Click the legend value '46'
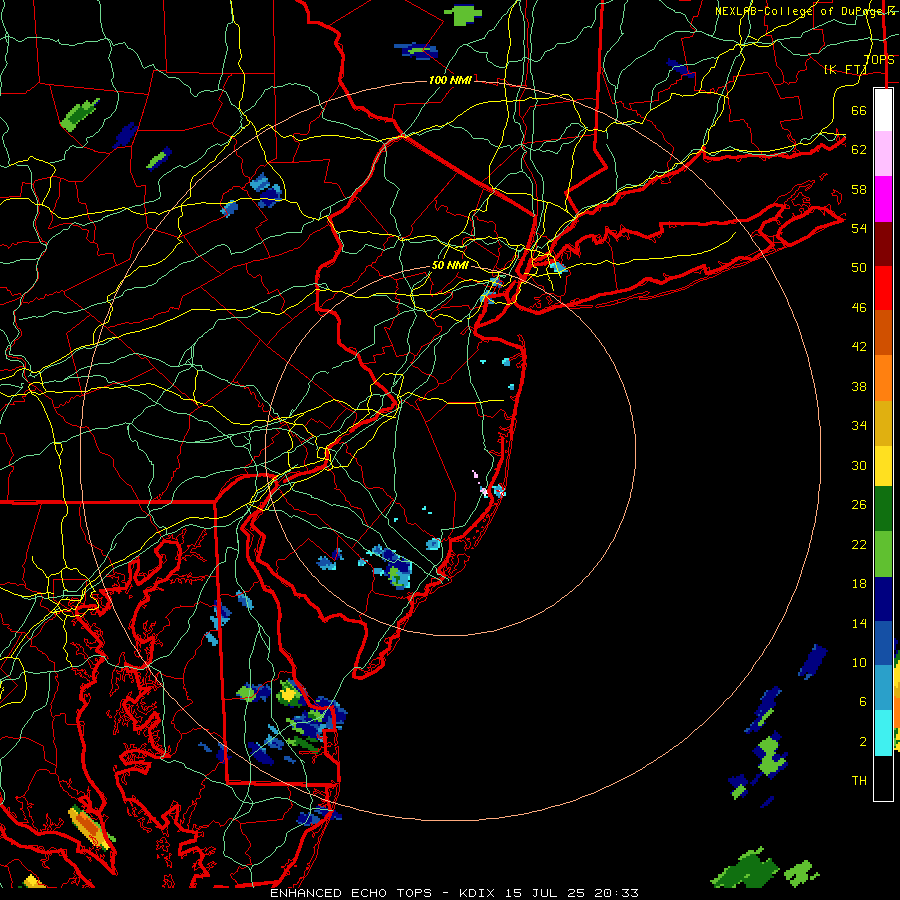This screenshot has width=900, height=900. click(859, 308)
